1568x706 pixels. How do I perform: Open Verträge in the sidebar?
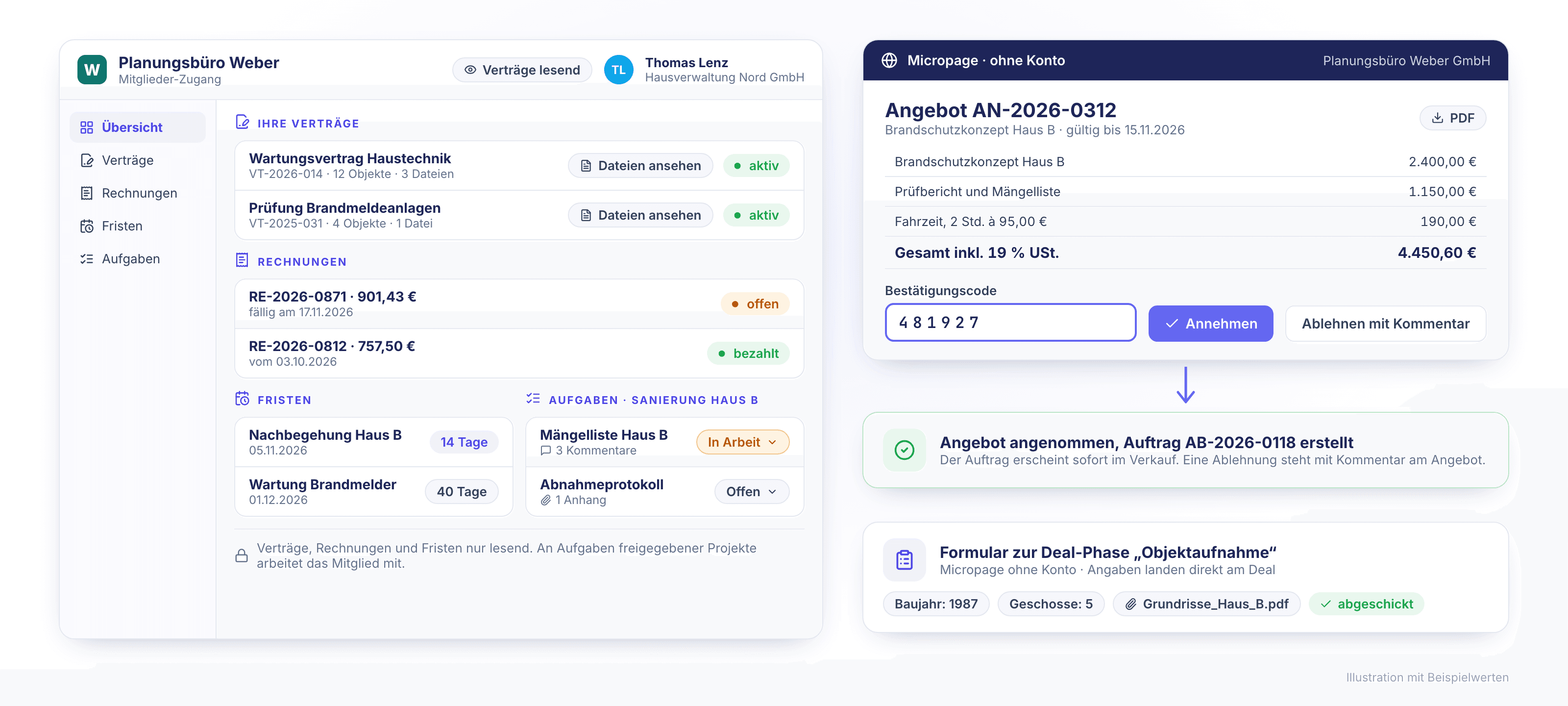(138, 160)
